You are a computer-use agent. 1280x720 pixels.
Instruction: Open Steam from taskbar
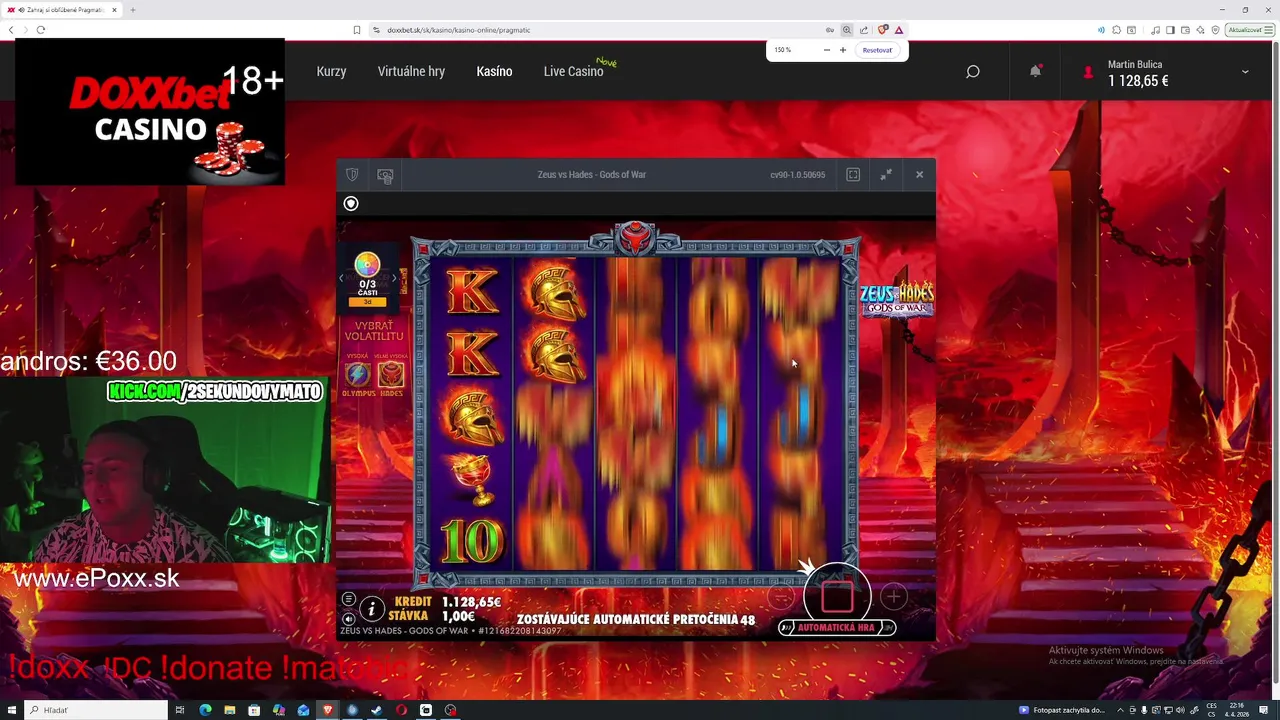point(376,710)
